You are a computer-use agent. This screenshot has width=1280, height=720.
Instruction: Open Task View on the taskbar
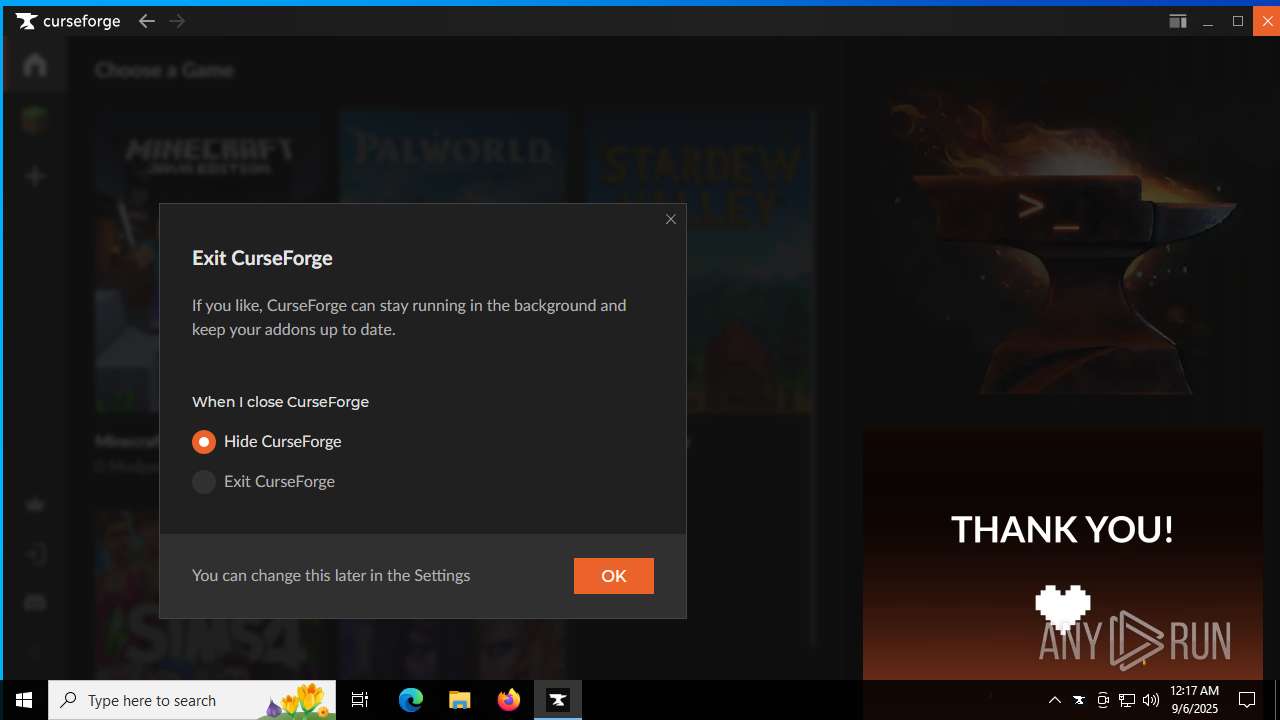coord(360,700)
